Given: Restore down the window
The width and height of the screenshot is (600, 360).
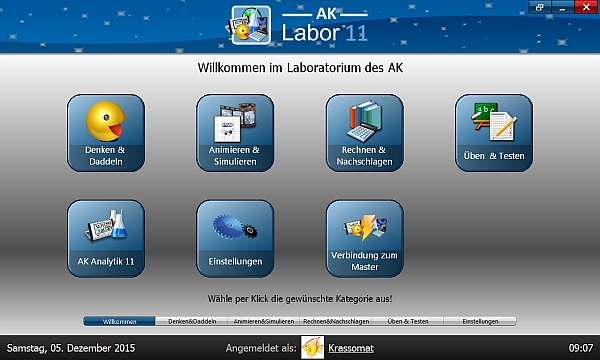Looking at the screenshot, I should point(540,7).
